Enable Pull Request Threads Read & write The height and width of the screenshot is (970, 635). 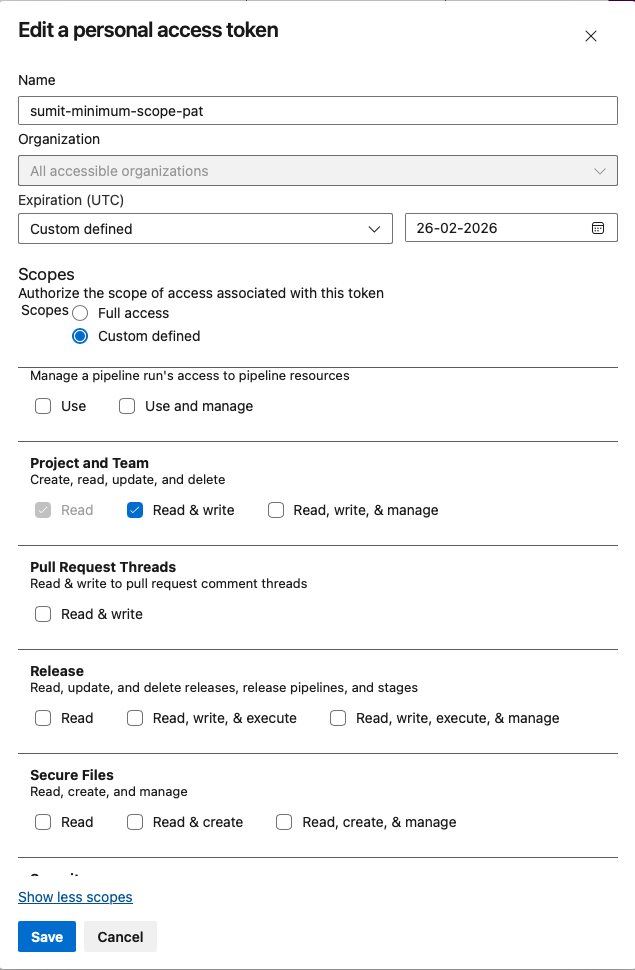43,614
